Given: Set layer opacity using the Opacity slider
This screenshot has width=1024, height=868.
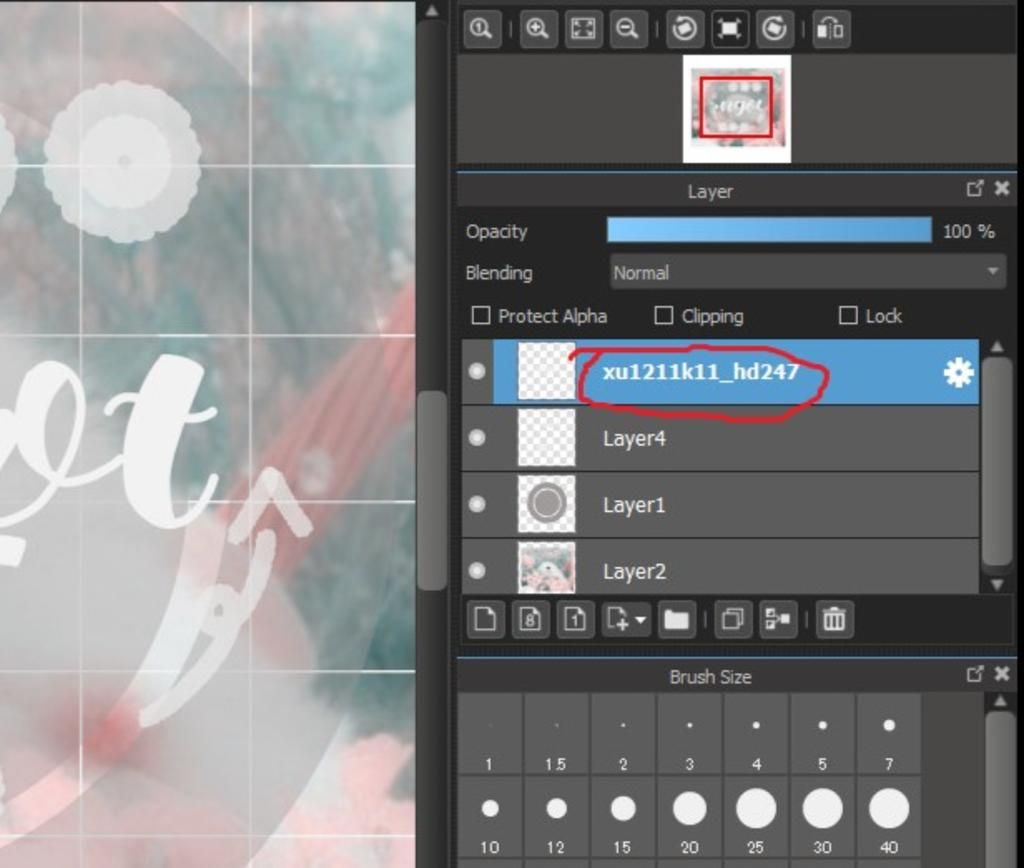Looking at the screenshot, I should [x=769, y=231].
